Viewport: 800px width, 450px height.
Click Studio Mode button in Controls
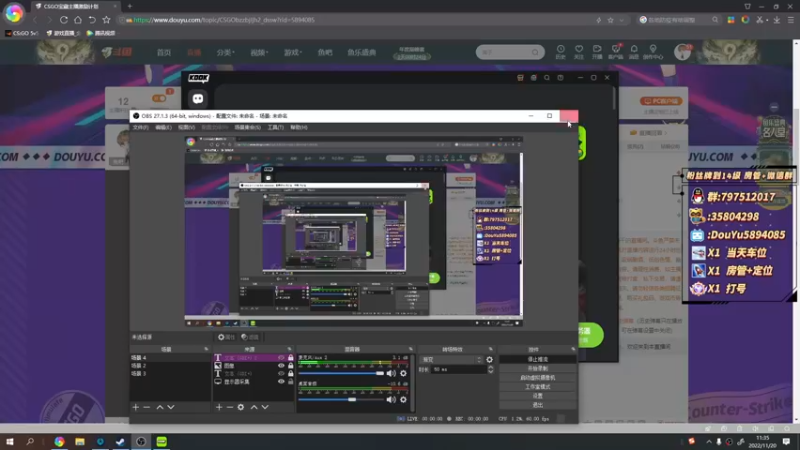538,387
